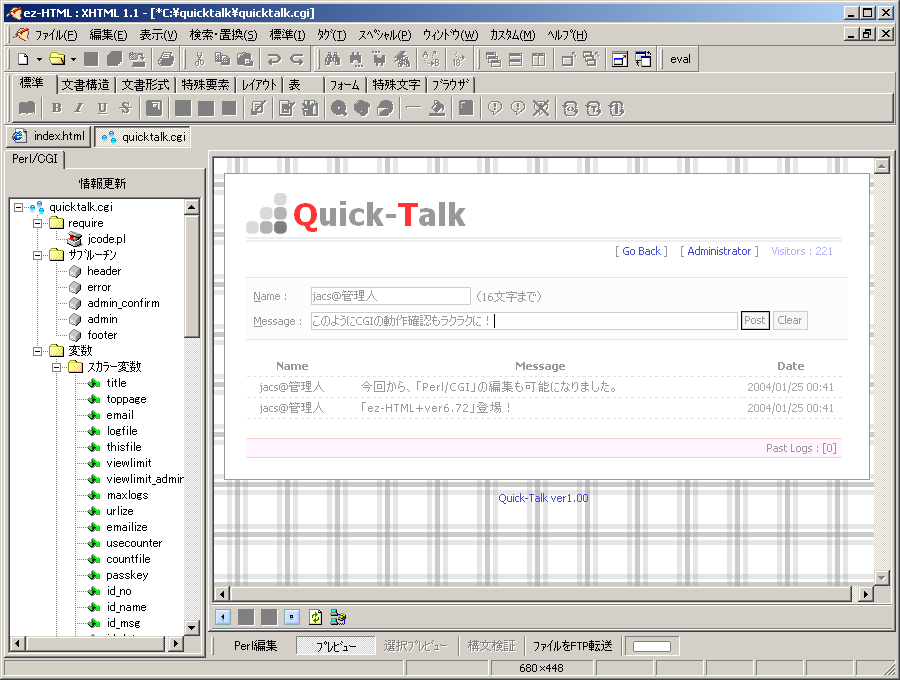
Task: Click the Cut scissors icon
Action: pyautogui.click(x=199, y=59)
